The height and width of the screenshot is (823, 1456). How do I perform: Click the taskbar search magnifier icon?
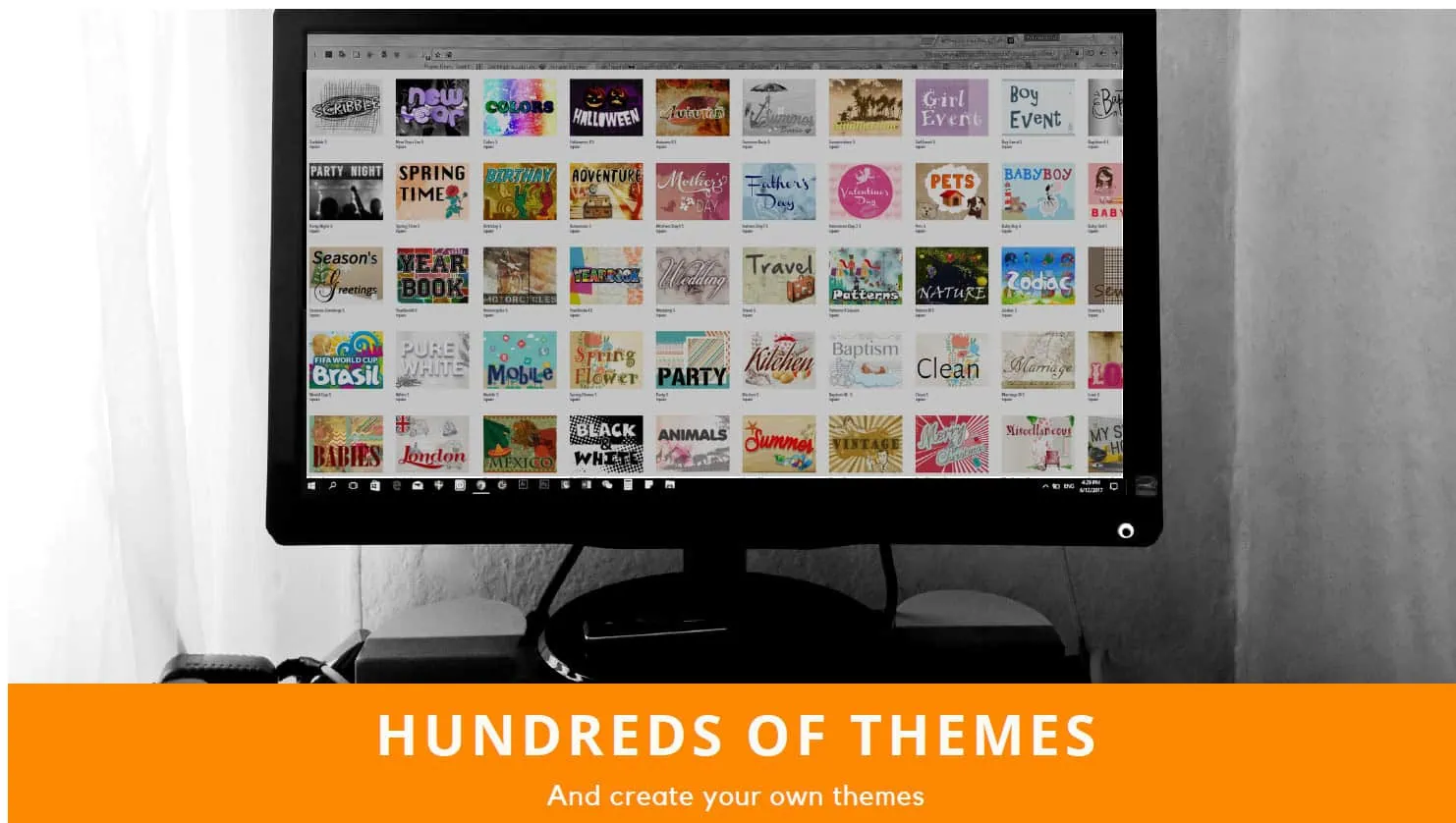[x=332, y=485]
